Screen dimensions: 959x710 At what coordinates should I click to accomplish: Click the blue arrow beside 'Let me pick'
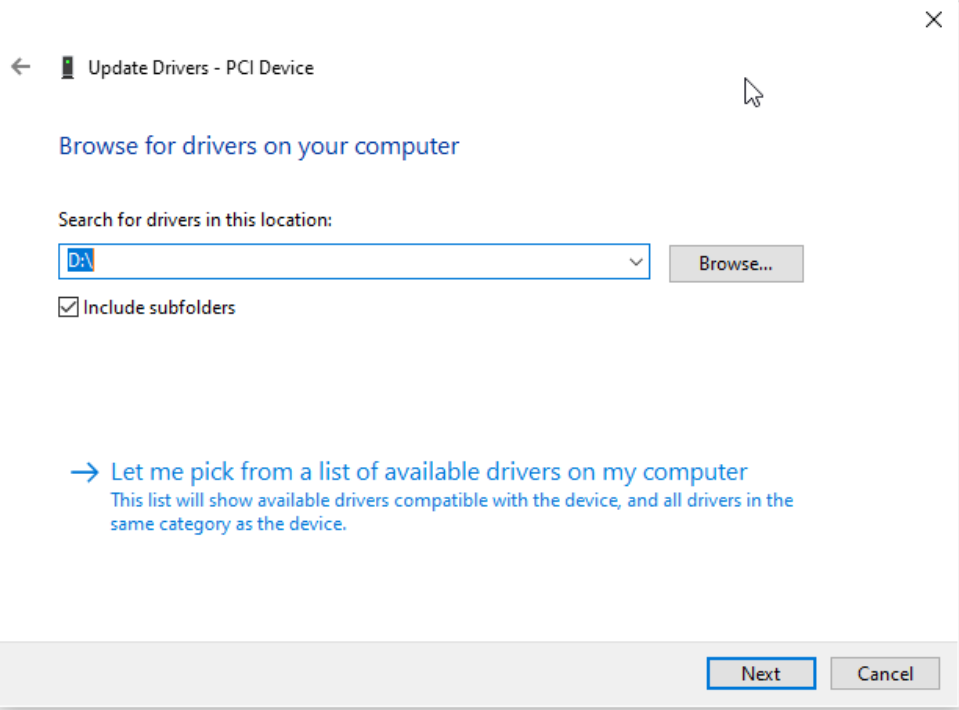[85, 472]
